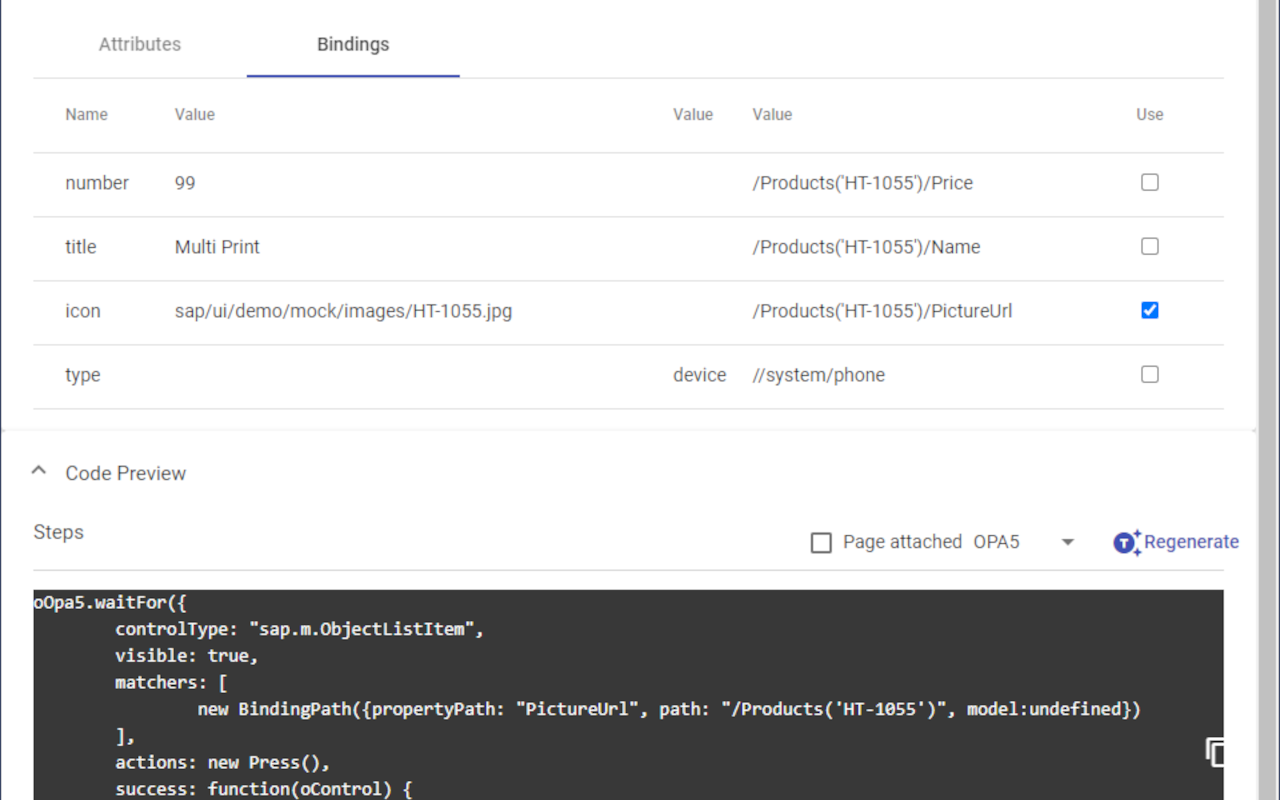Switch to the Attributes tab

point(139,44)
